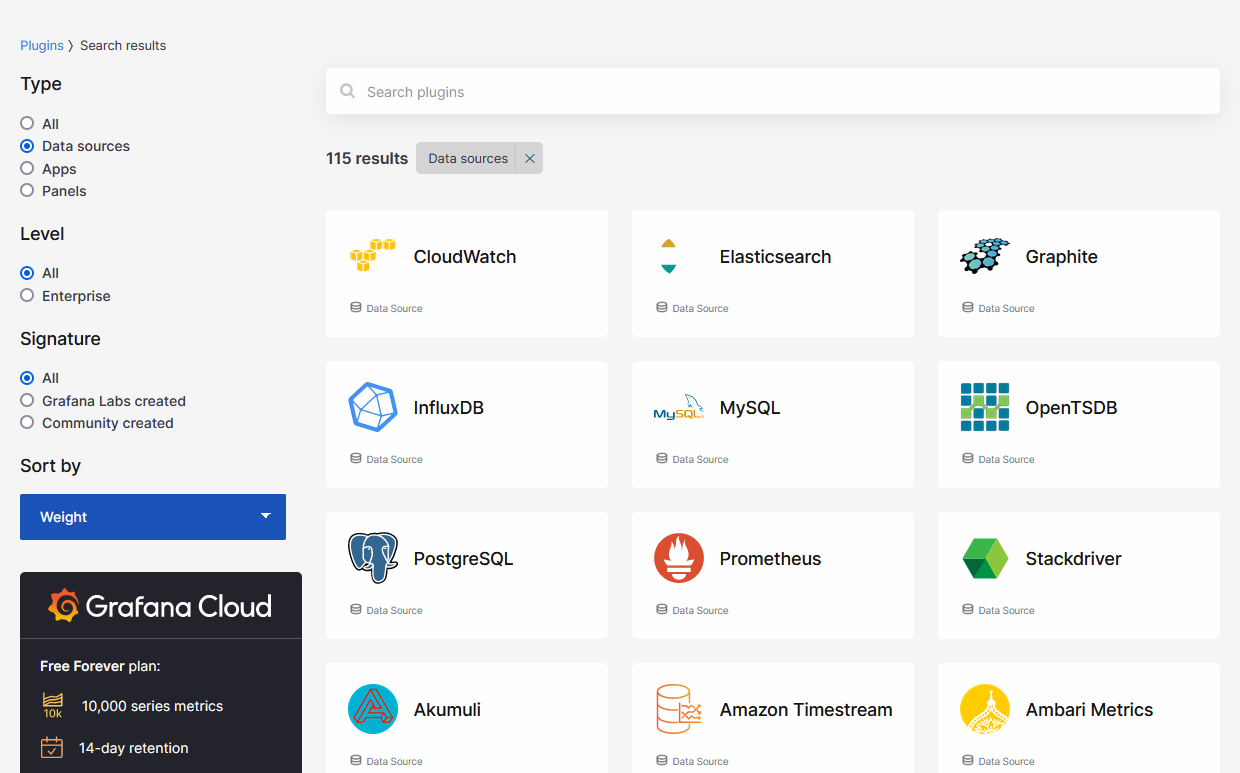Click database icon in Stackdriver card
The height and width of the screenshot is (773, 1240).
point(968,609)
